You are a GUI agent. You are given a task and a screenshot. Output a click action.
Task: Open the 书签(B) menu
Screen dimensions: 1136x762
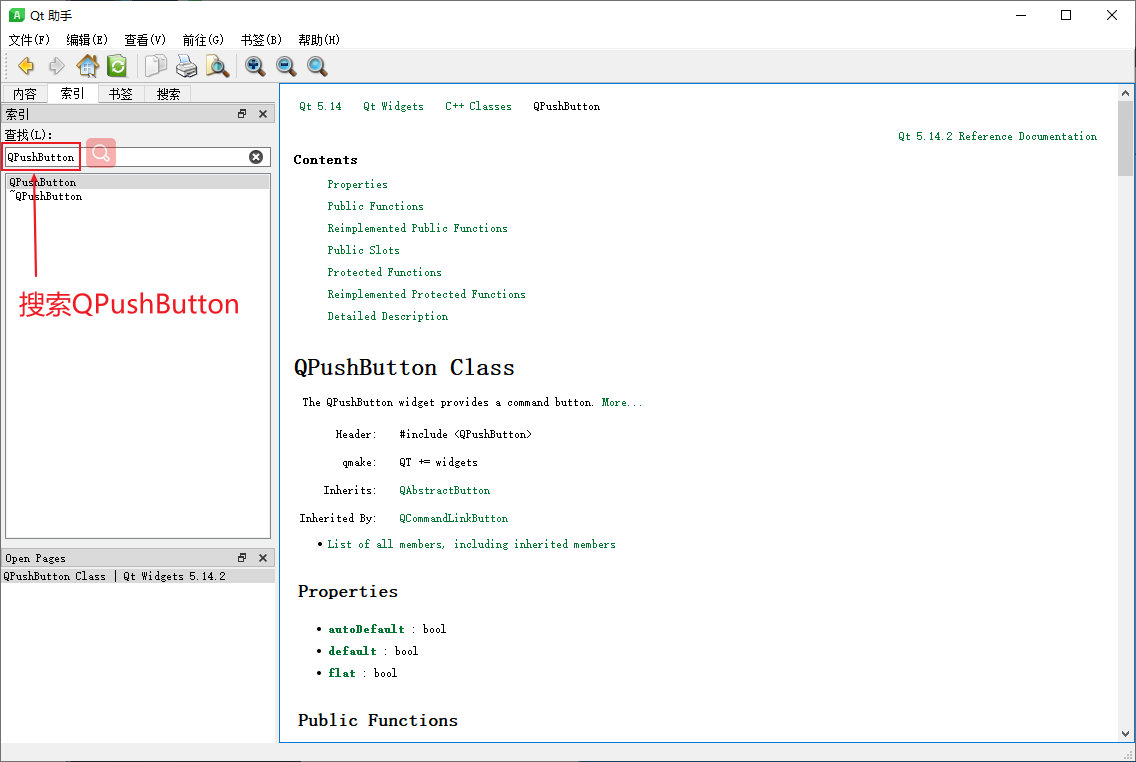point(261,40)
